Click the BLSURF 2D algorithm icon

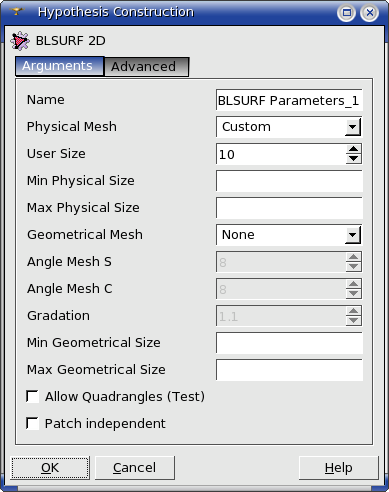tap(20, 41)
